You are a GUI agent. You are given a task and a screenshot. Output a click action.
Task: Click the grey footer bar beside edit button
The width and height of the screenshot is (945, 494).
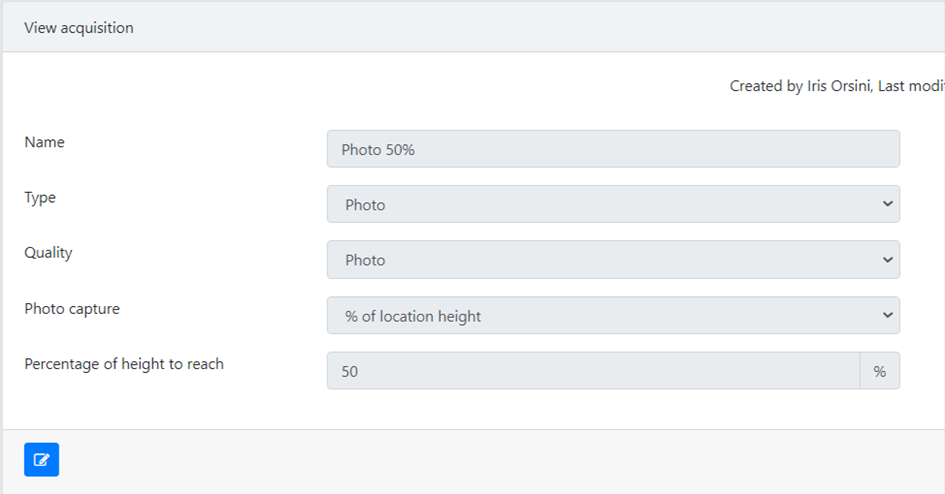[x=500, y=461]
